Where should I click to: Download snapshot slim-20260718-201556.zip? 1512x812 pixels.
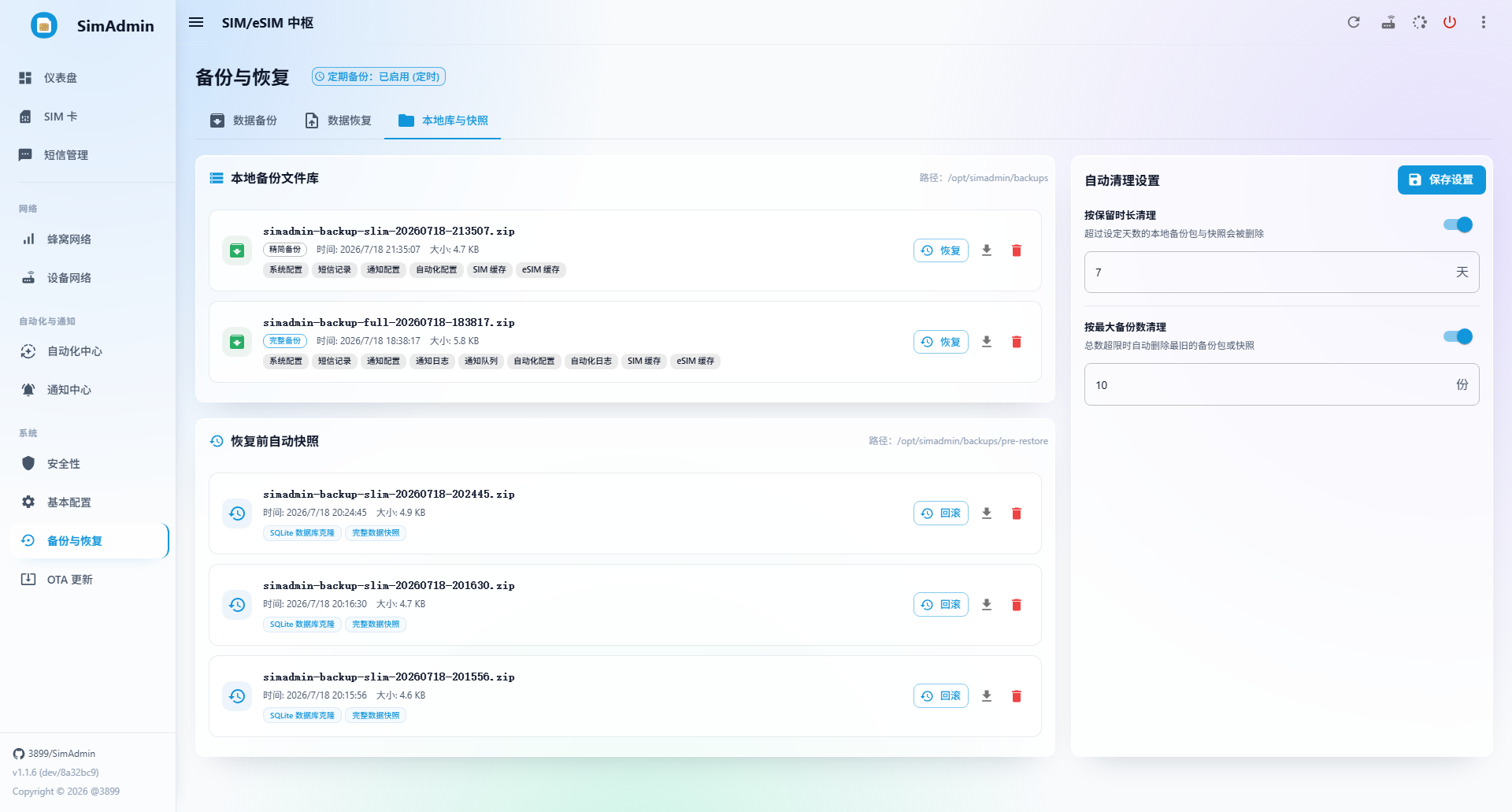point(987,696)
